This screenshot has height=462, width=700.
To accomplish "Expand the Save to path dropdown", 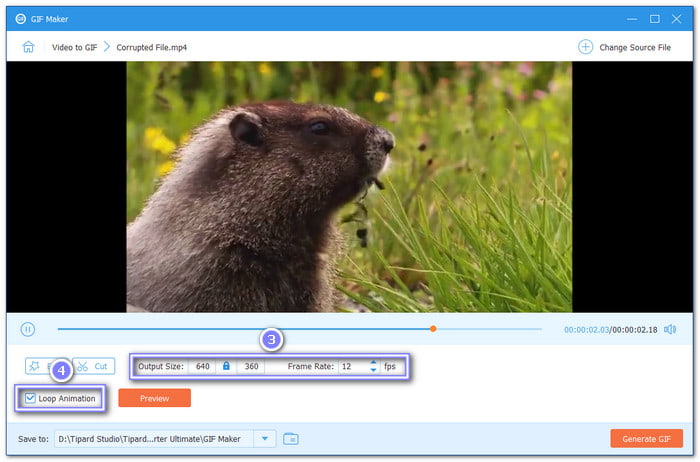I will [264, 438].
